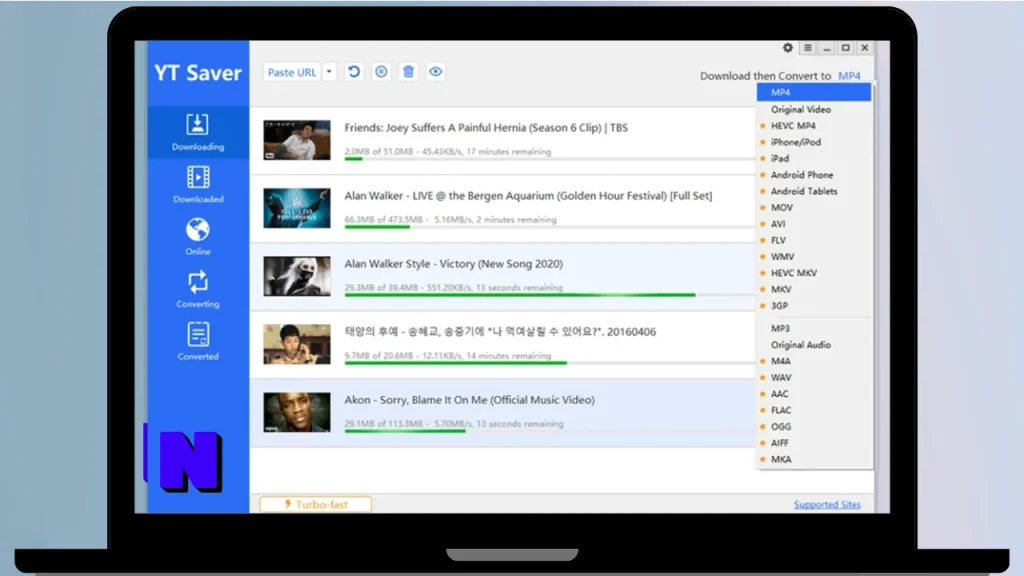Screen dimensions: 1024x576
Task: Select iPad format
Action: [814, 159]
